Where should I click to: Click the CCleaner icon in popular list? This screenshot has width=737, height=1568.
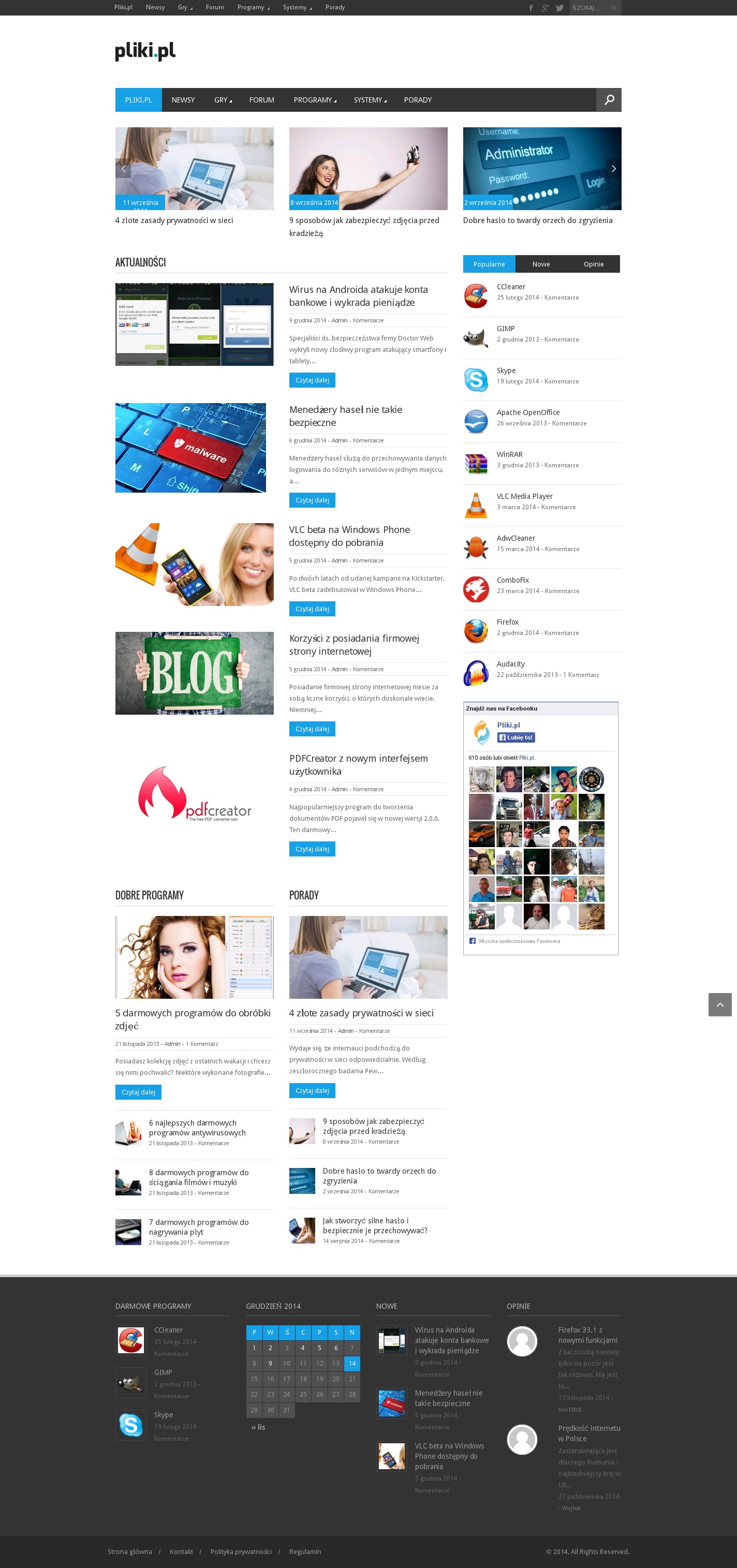[x=476, y=296]
